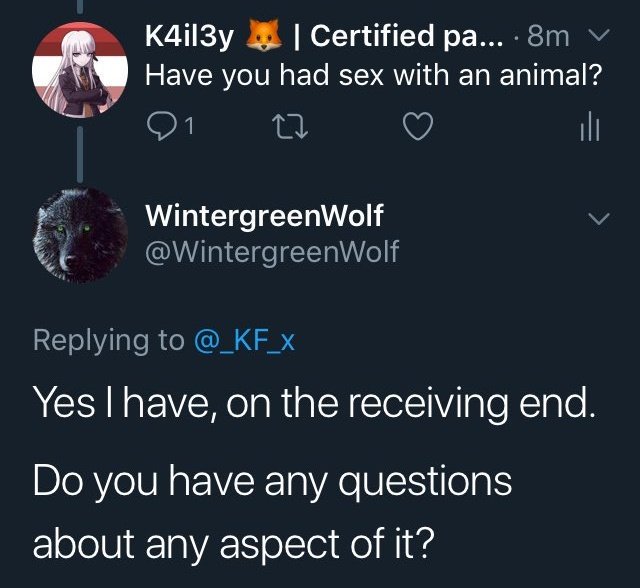
Task: Click the truncated "Certified pa..." name text
Action: [x=407, y=36]
